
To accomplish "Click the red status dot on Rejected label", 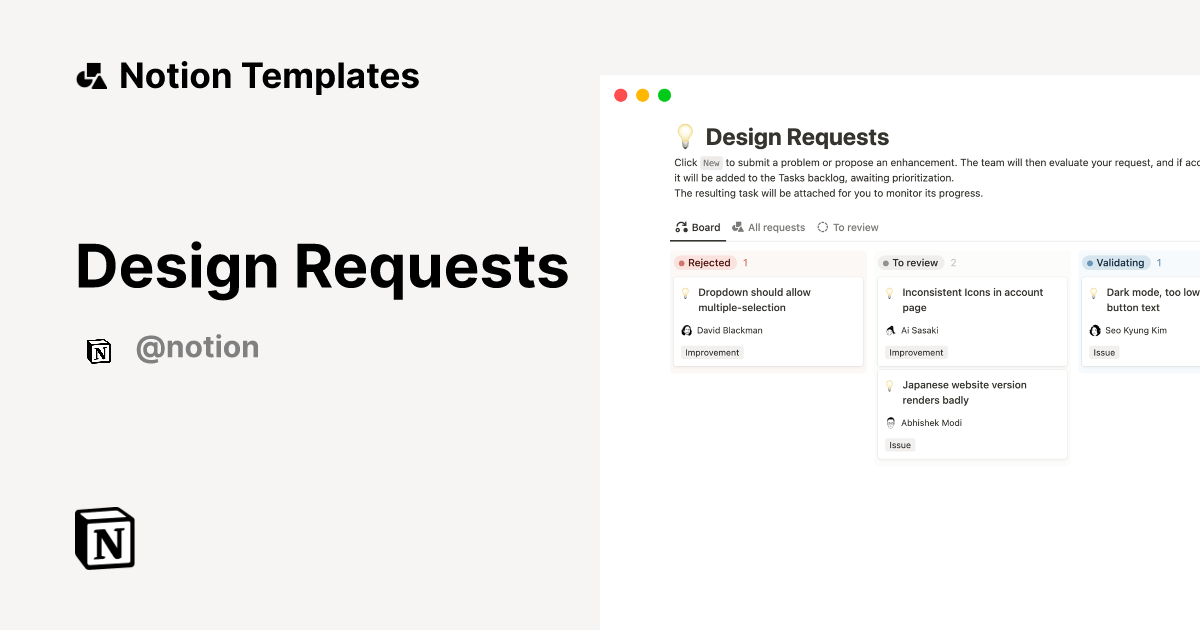I will (681, 262).
